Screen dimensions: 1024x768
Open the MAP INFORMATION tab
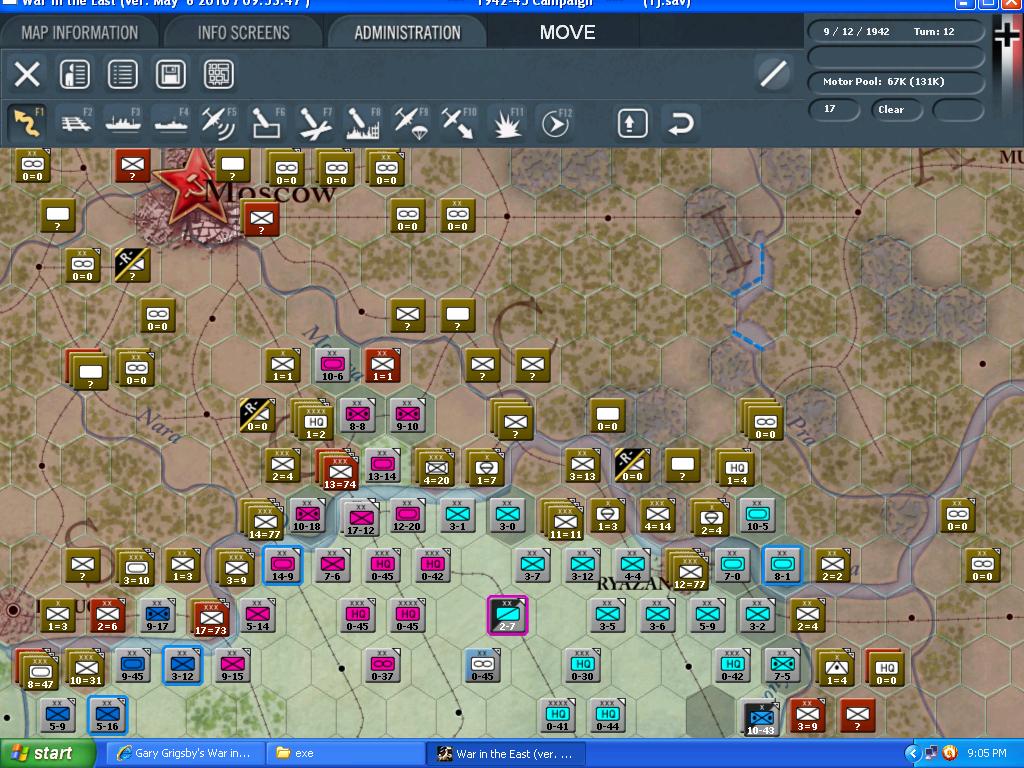point(80,33)
